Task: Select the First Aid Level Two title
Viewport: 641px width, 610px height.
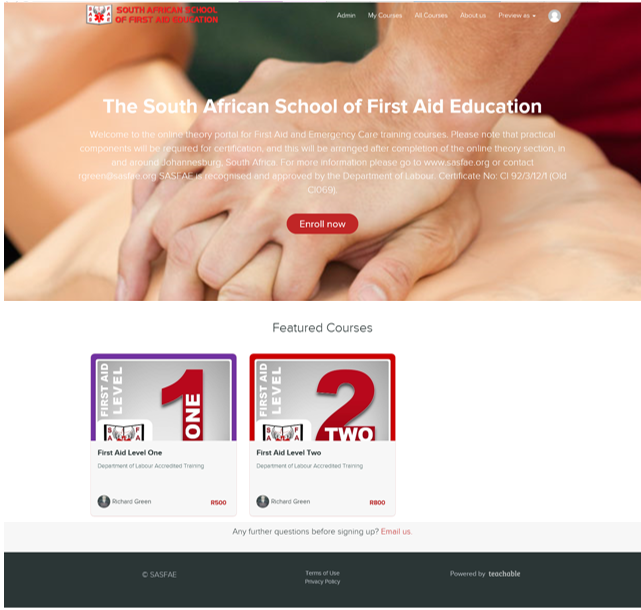Action: pos(289,453)
